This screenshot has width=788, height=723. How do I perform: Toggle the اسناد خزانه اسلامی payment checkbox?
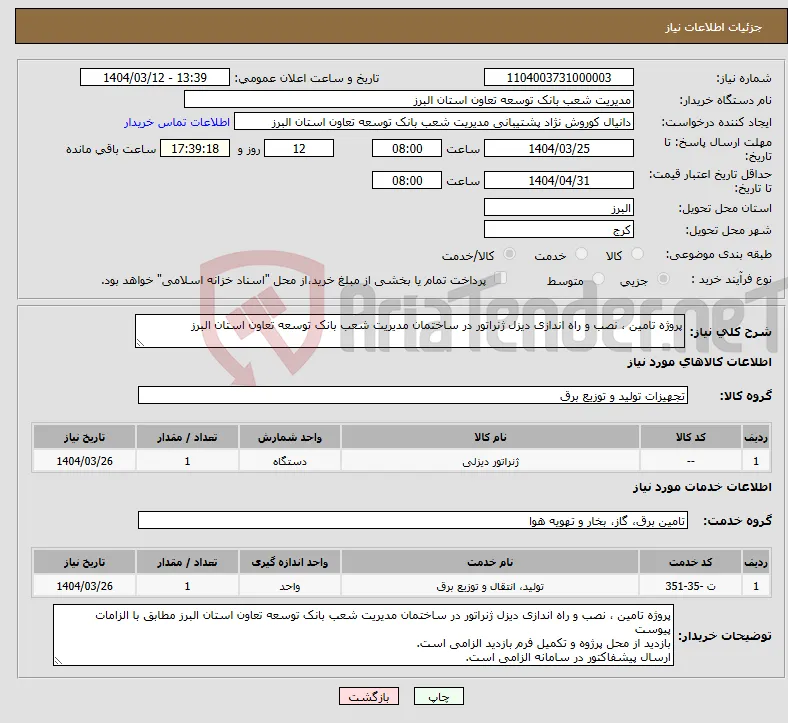(500, 278)
